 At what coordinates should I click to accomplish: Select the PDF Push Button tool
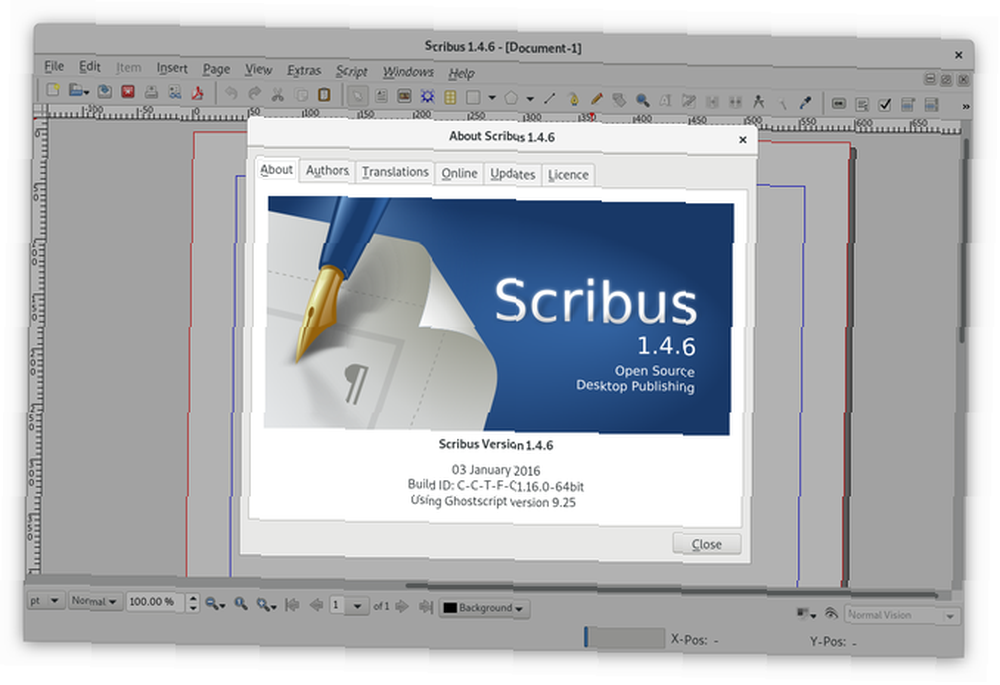pyautogui.click(x=839, y=103)
